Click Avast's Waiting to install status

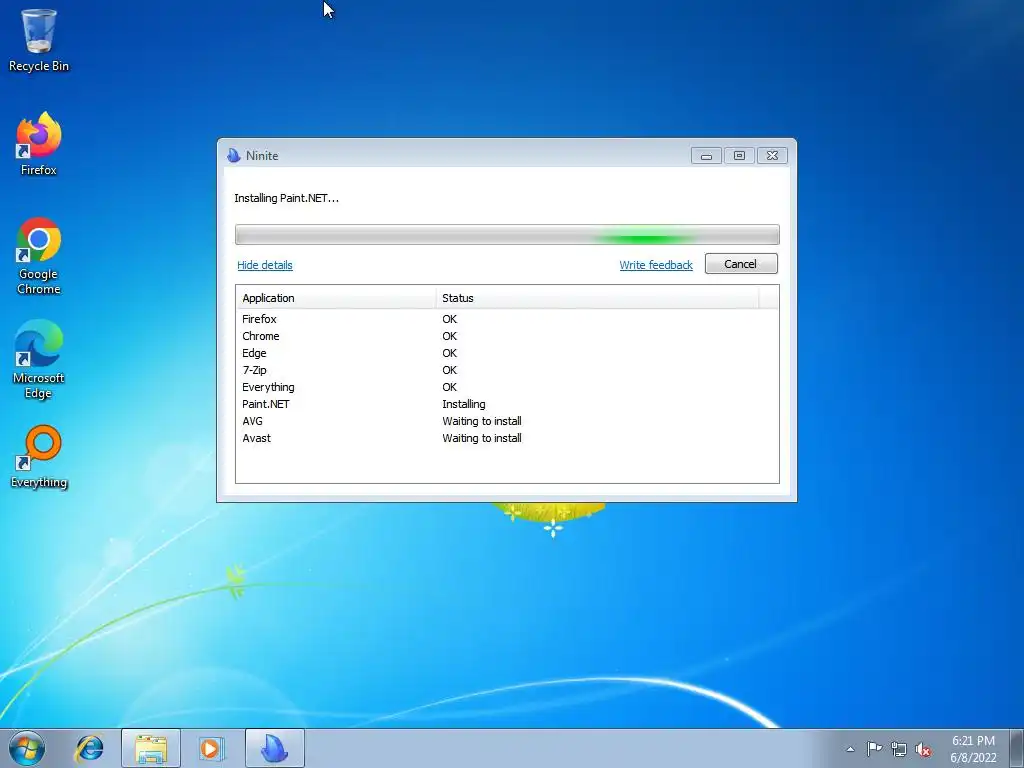[x=482, y=438]
